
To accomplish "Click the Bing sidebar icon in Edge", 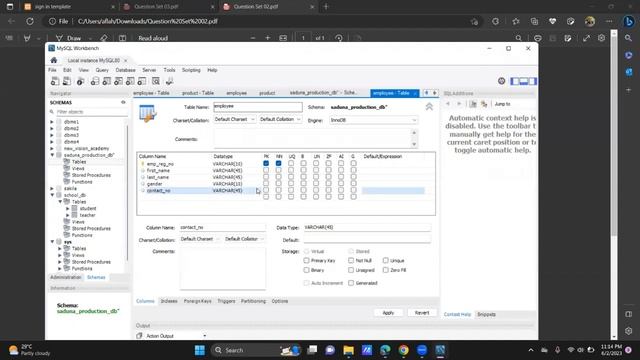I will tap(629, 21).
